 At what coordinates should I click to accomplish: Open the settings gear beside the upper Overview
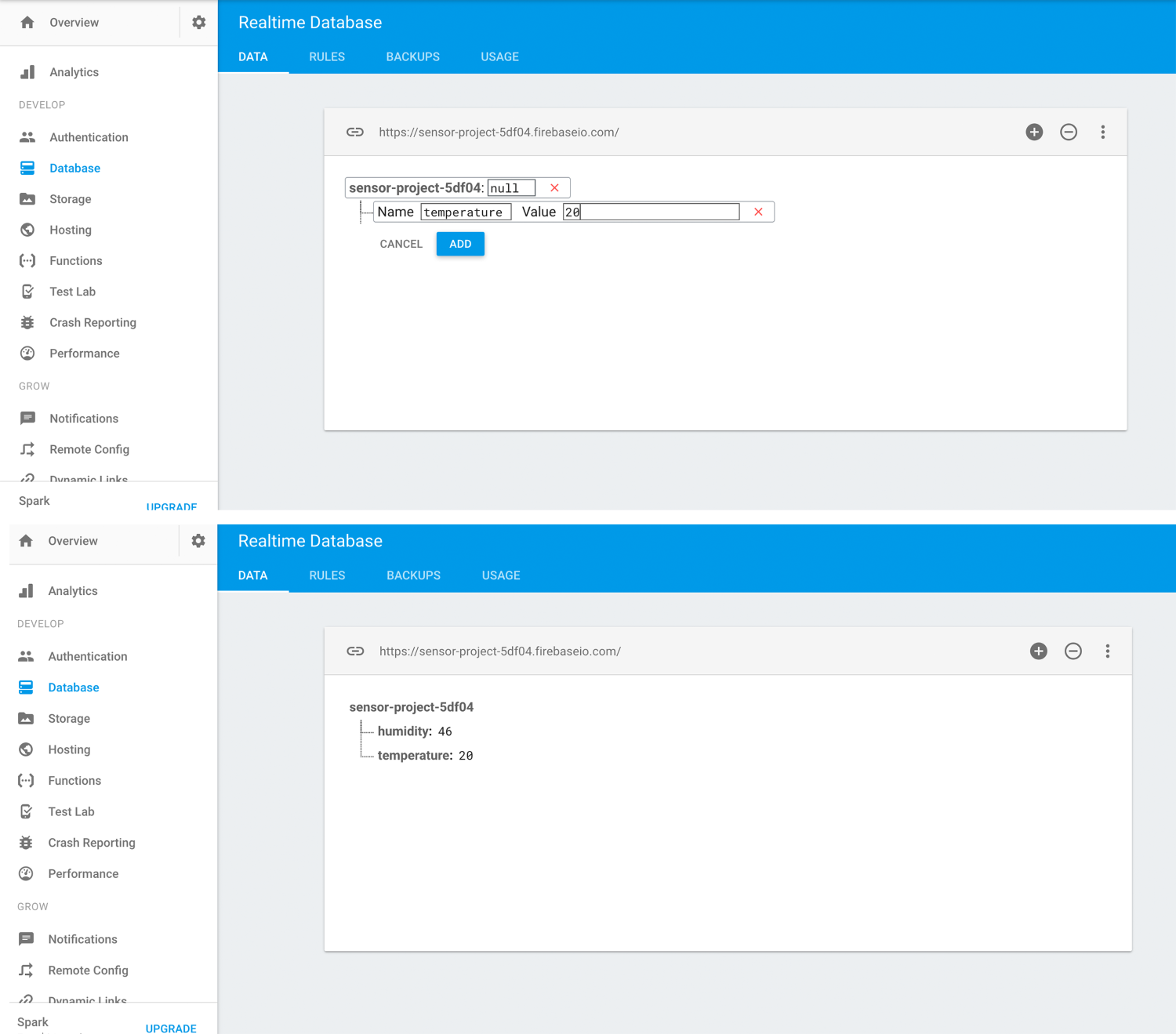pos(199,23)
